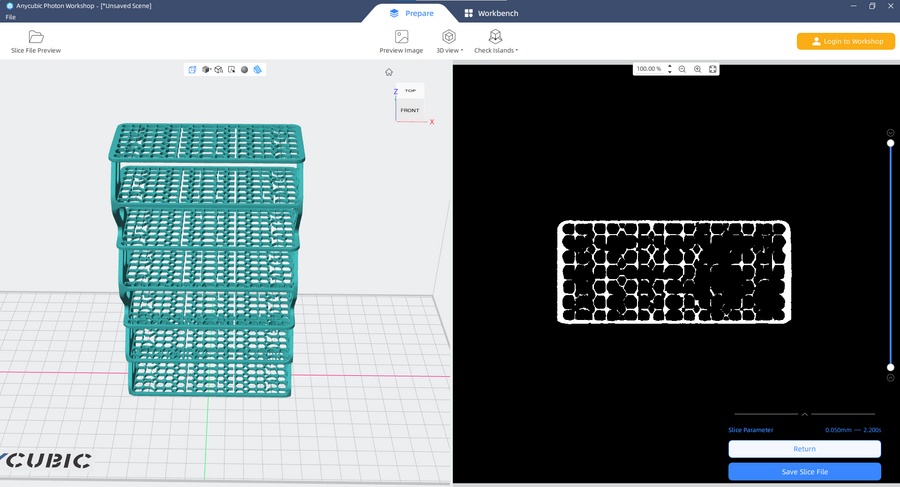
Task: Click the 100.00 % zoom input field
Action: tap(649, 69)
